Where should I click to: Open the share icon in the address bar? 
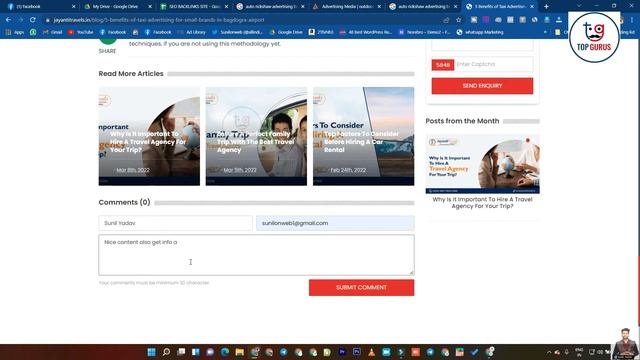[x=446, y=20]
